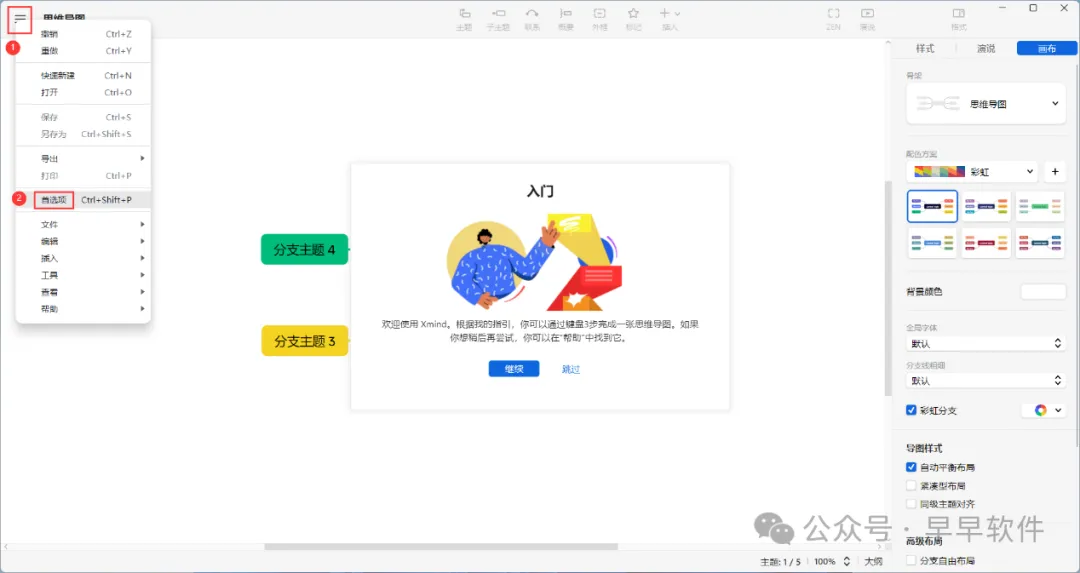Expand the rainbow branch color picker dropdown

1043,410
